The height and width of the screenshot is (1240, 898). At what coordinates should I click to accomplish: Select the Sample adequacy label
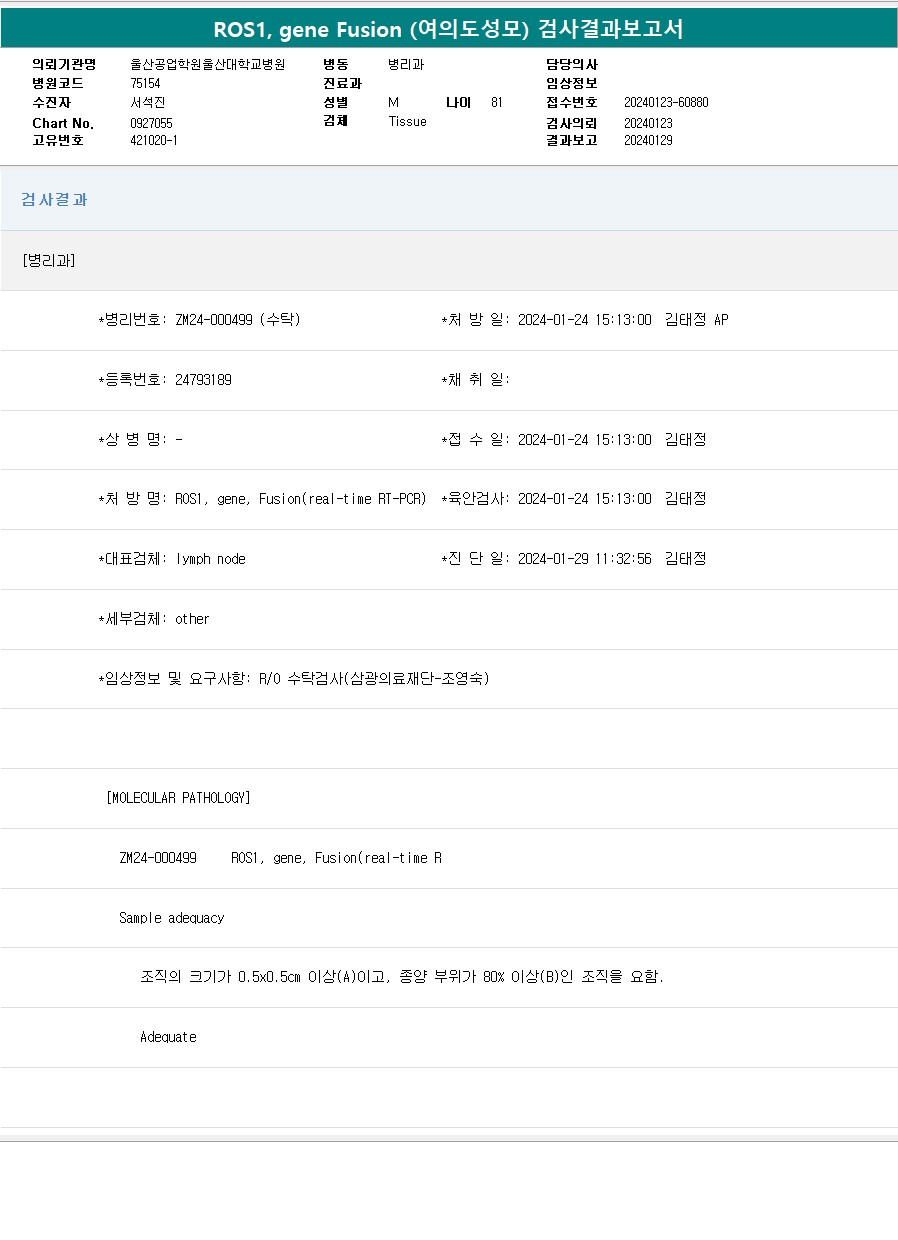point(171,918)
